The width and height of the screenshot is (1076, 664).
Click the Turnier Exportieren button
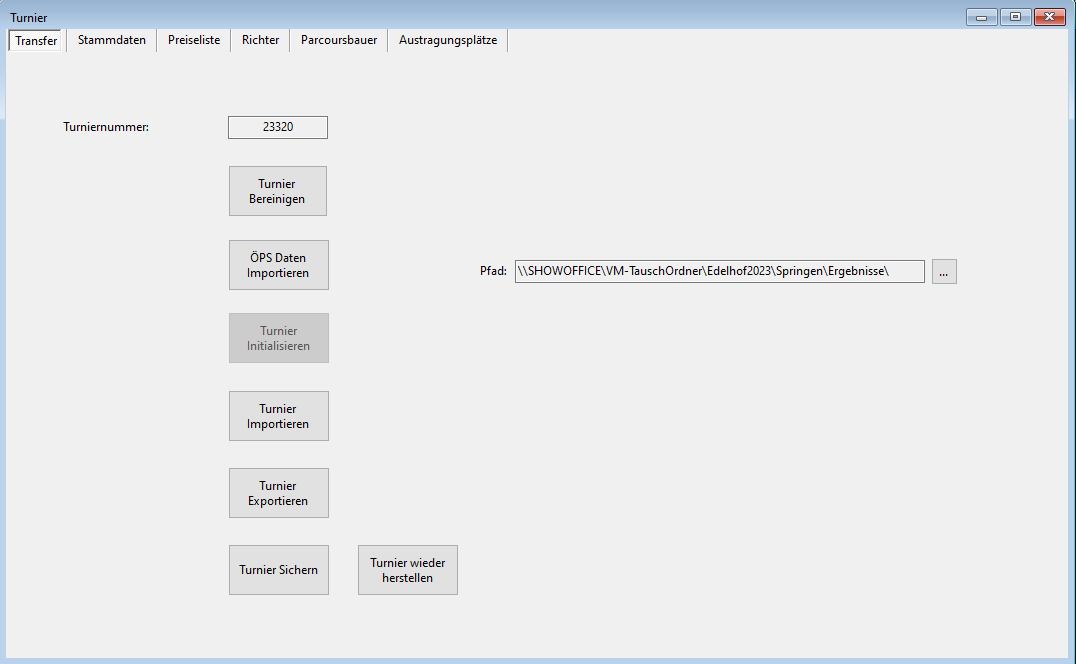[x=278, y=493]
